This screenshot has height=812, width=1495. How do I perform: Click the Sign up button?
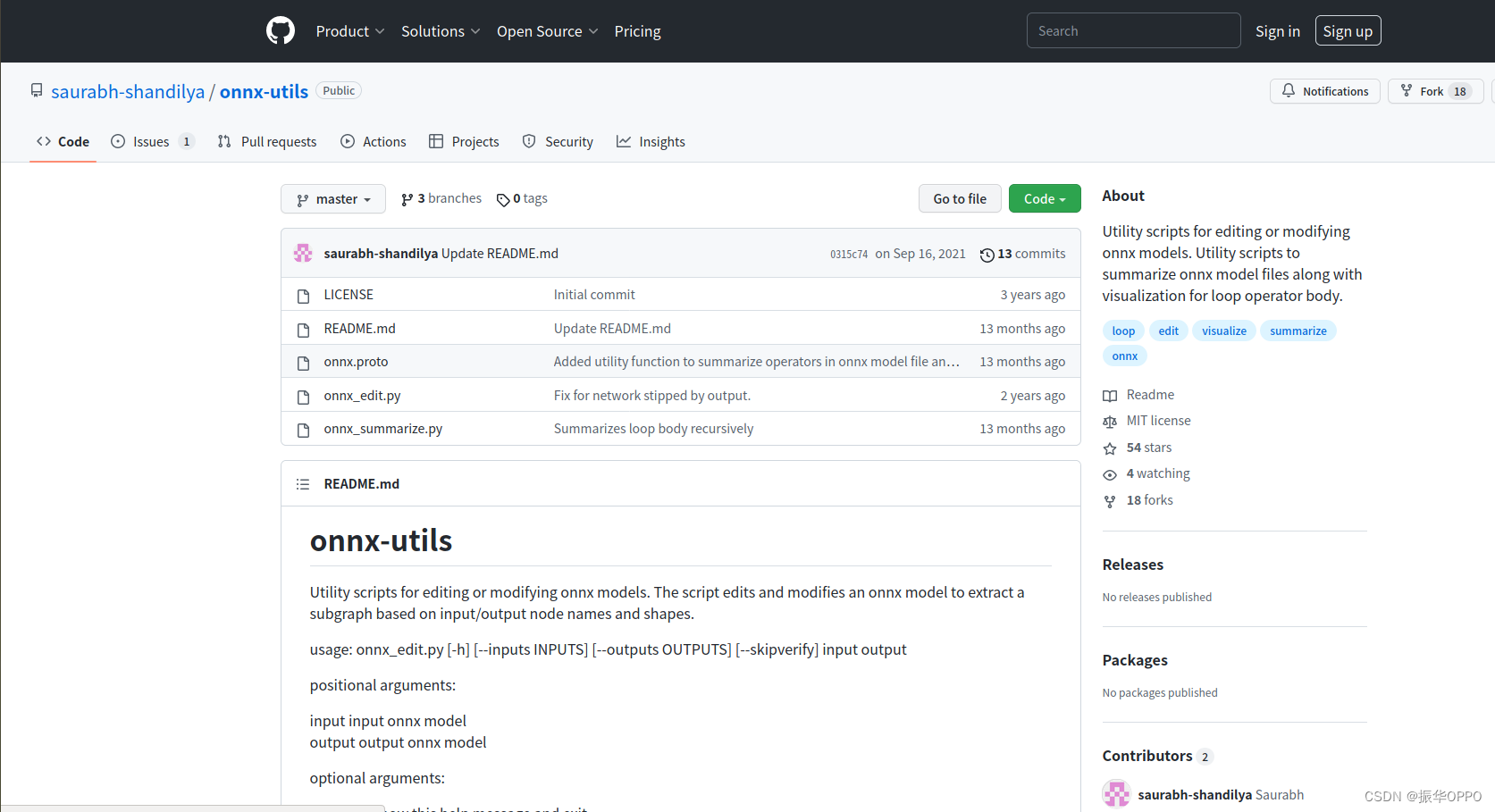pyautogui.click(x=1348, y=31)
